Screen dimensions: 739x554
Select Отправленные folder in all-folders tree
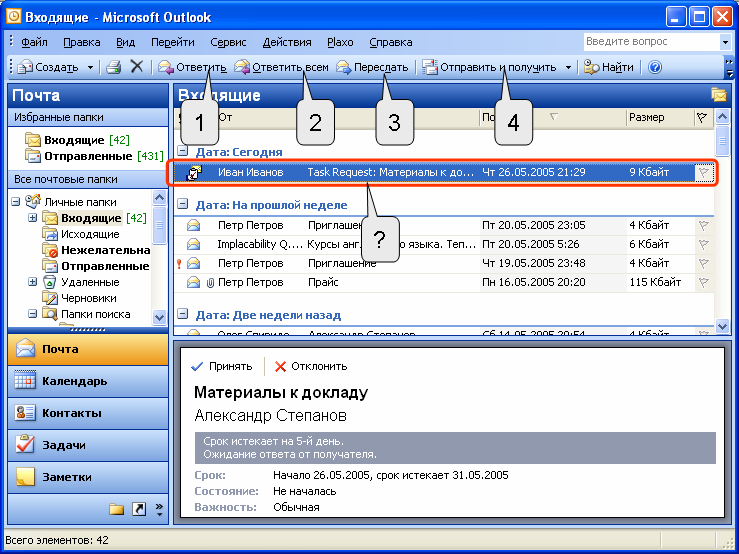click(x=96, y=266)
